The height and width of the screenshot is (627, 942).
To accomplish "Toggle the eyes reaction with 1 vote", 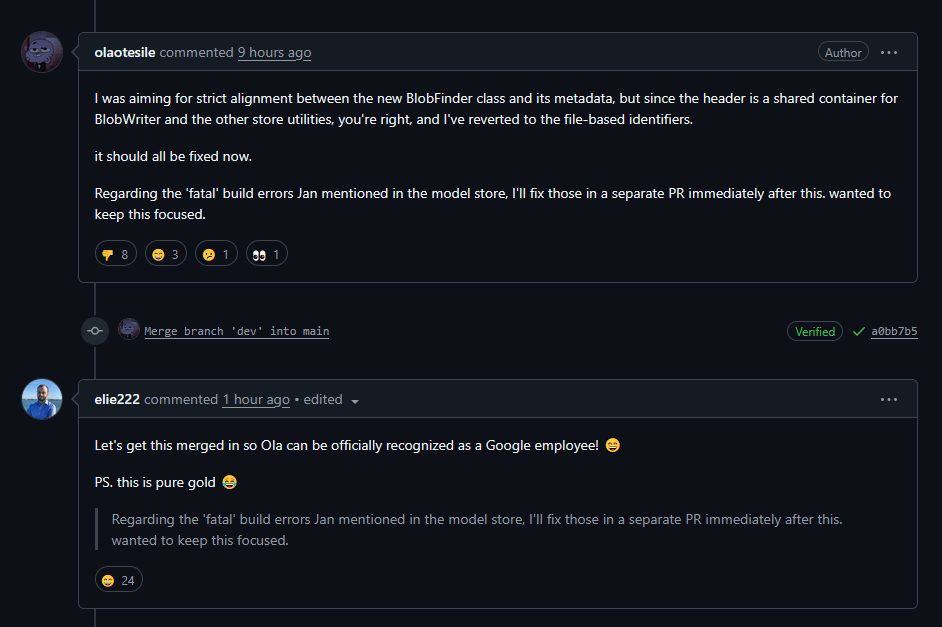I will point(266,254).
